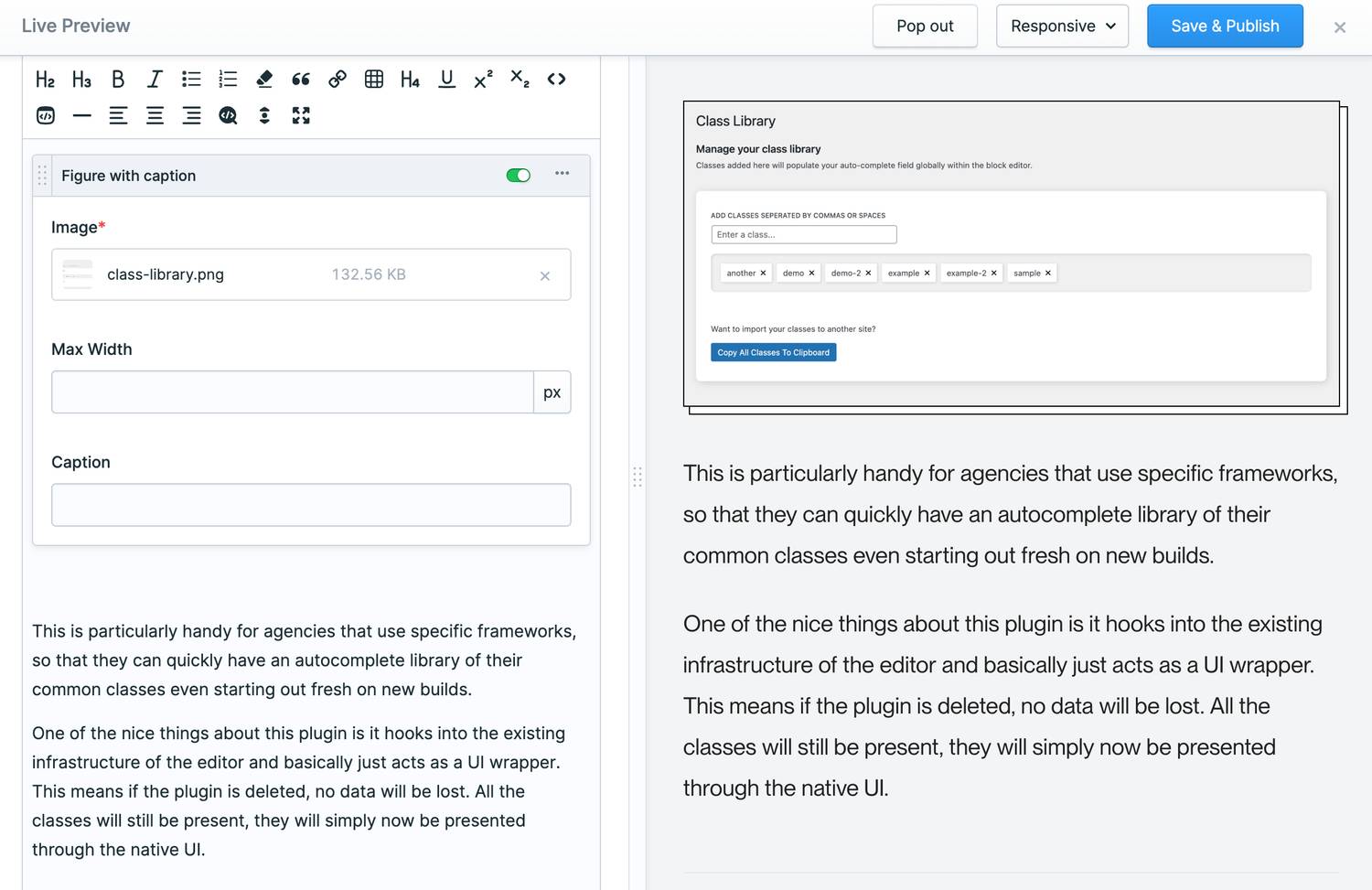Insert a horizontal rule in the editor

81,116
